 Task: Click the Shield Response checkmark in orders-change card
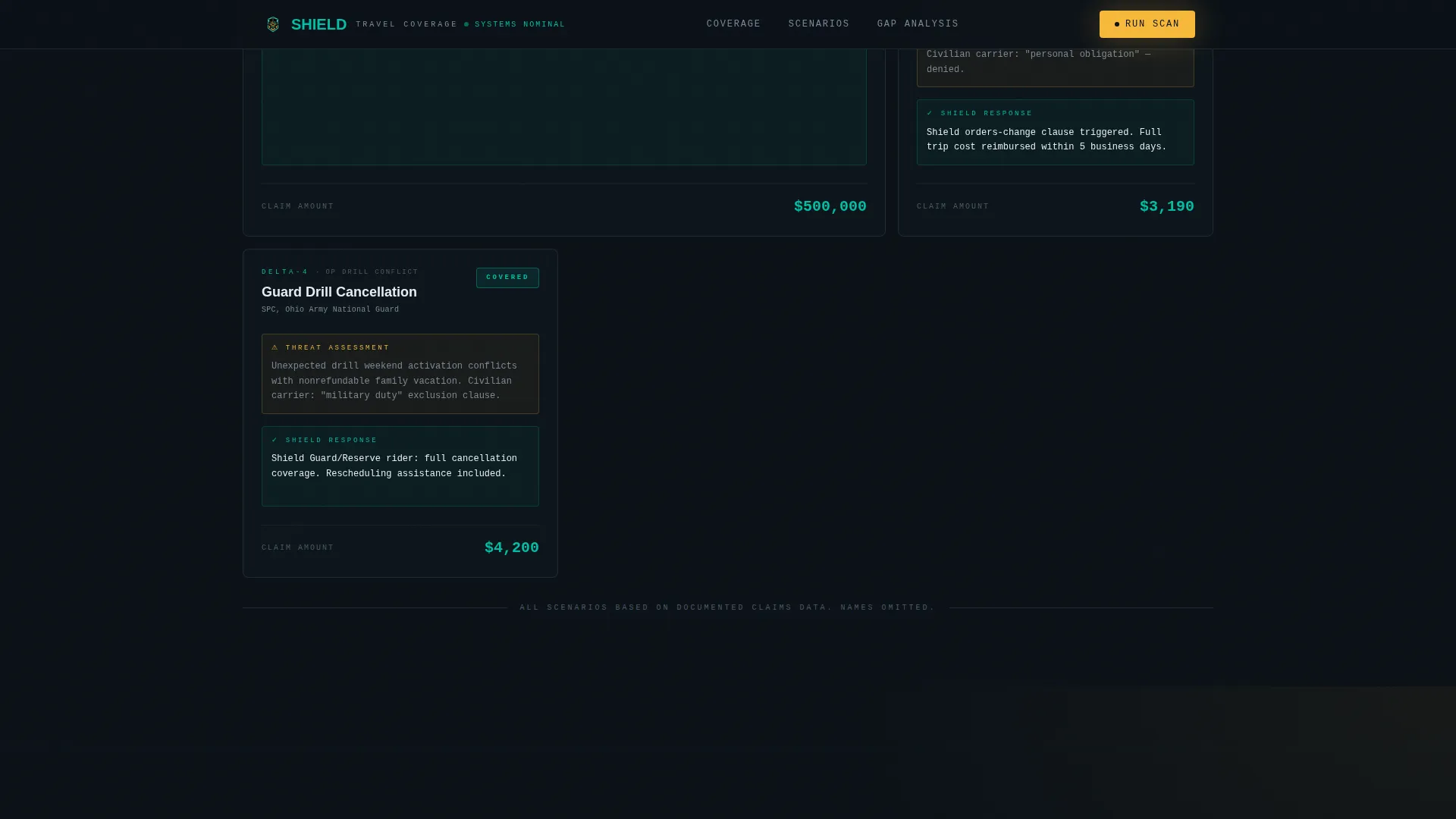click(x=930, y=113)
